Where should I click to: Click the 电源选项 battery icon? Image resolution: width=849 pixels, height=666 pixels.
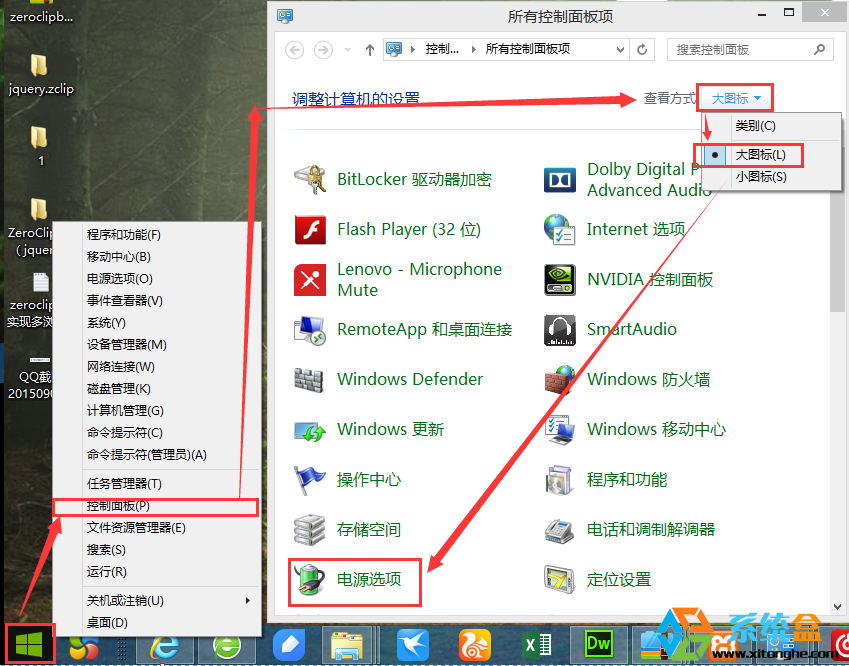(x=310, y=580)
